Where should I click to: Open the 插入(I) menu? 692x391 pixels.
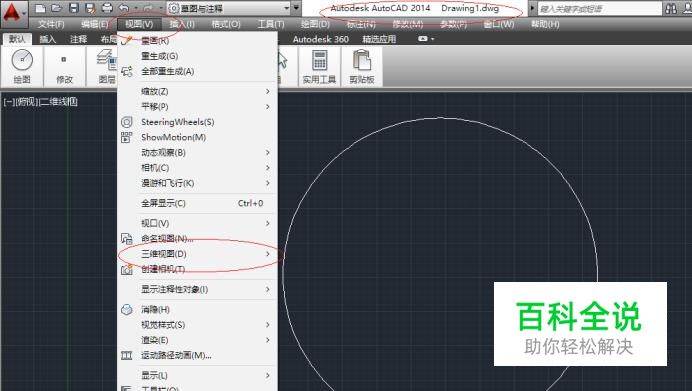point(182,24)
